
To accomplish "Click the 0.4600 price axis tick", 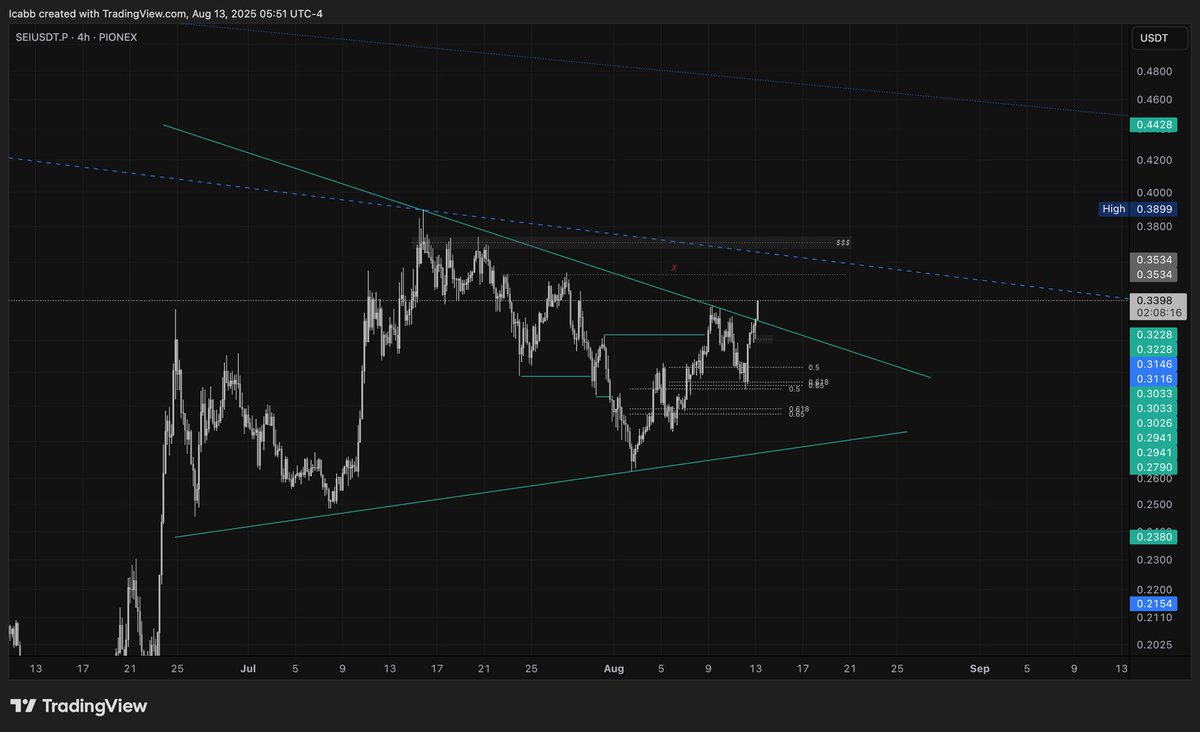I will point(1153,100).
